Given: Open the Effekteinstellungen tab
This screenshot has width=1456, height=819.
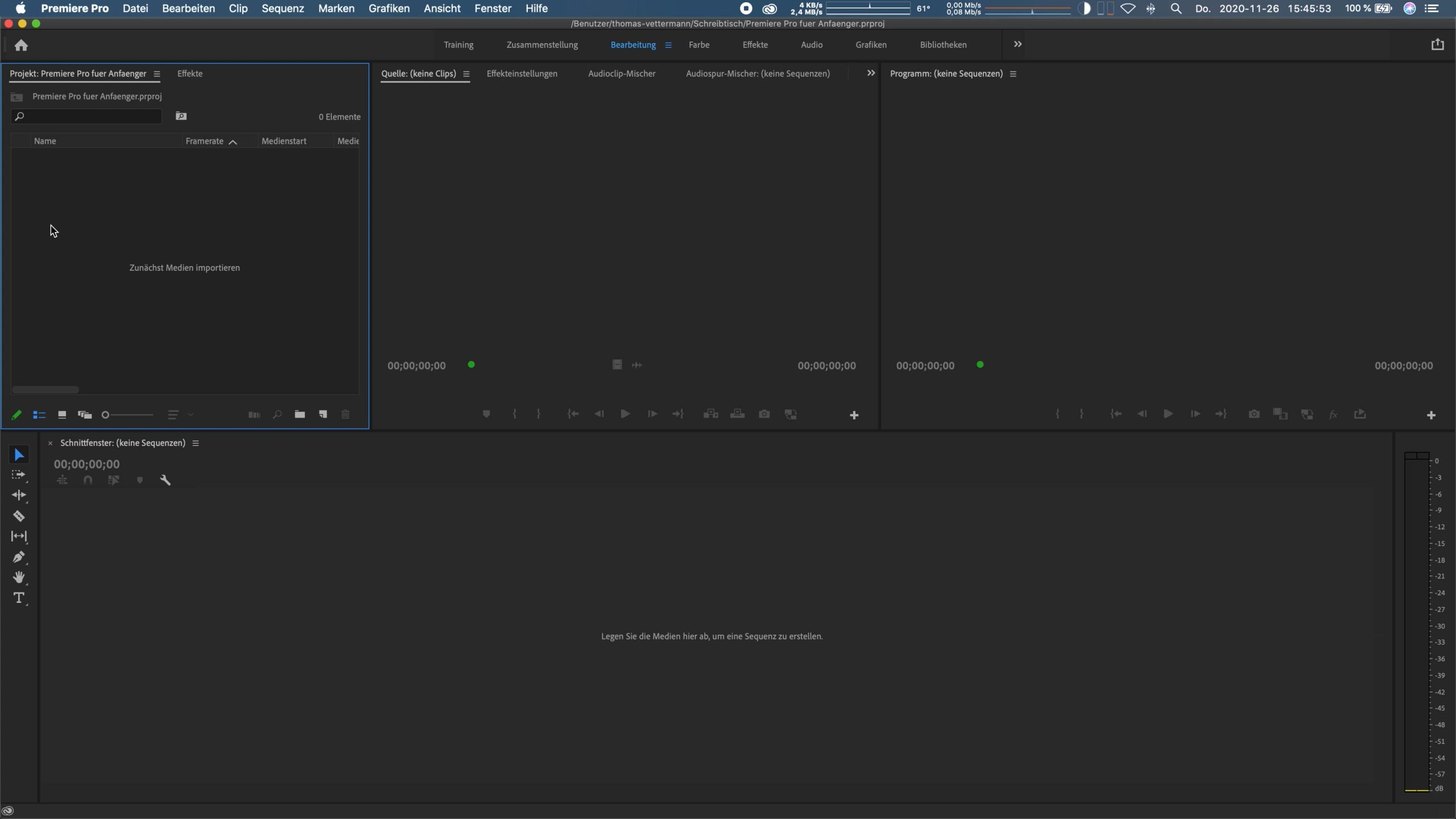Looking at the screenshot, I should pos(522,74).
